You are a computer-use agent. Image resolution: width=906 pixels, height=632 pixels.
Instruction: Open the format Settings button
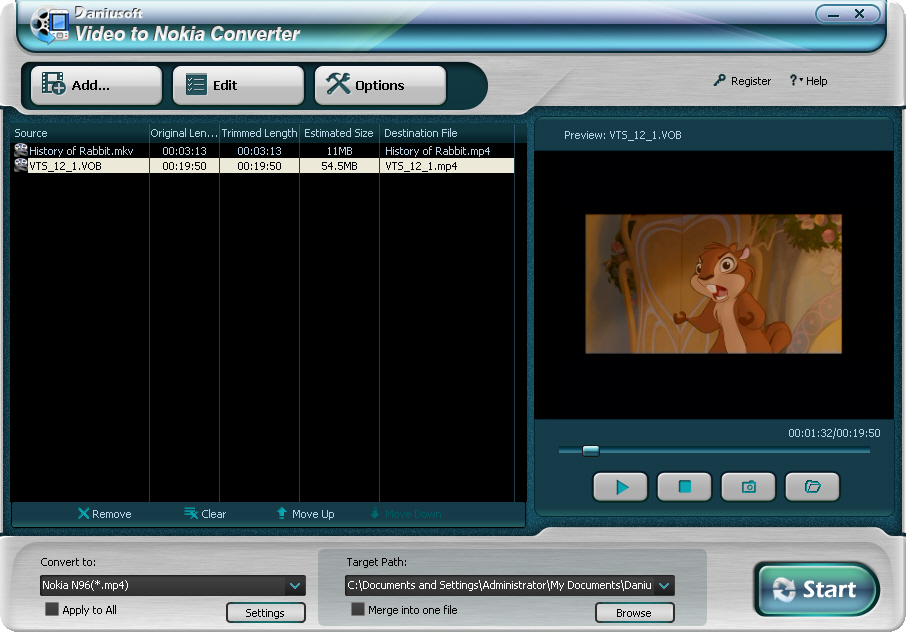[x=265, y=612]
